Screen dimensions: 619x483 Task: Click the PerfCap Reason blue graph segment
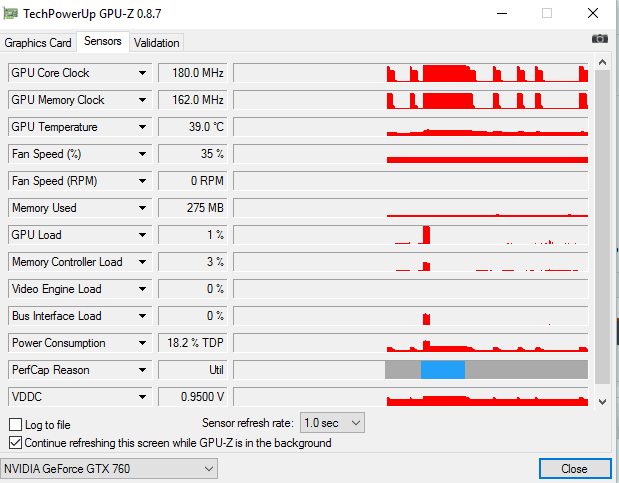click(x=443, y=370)
